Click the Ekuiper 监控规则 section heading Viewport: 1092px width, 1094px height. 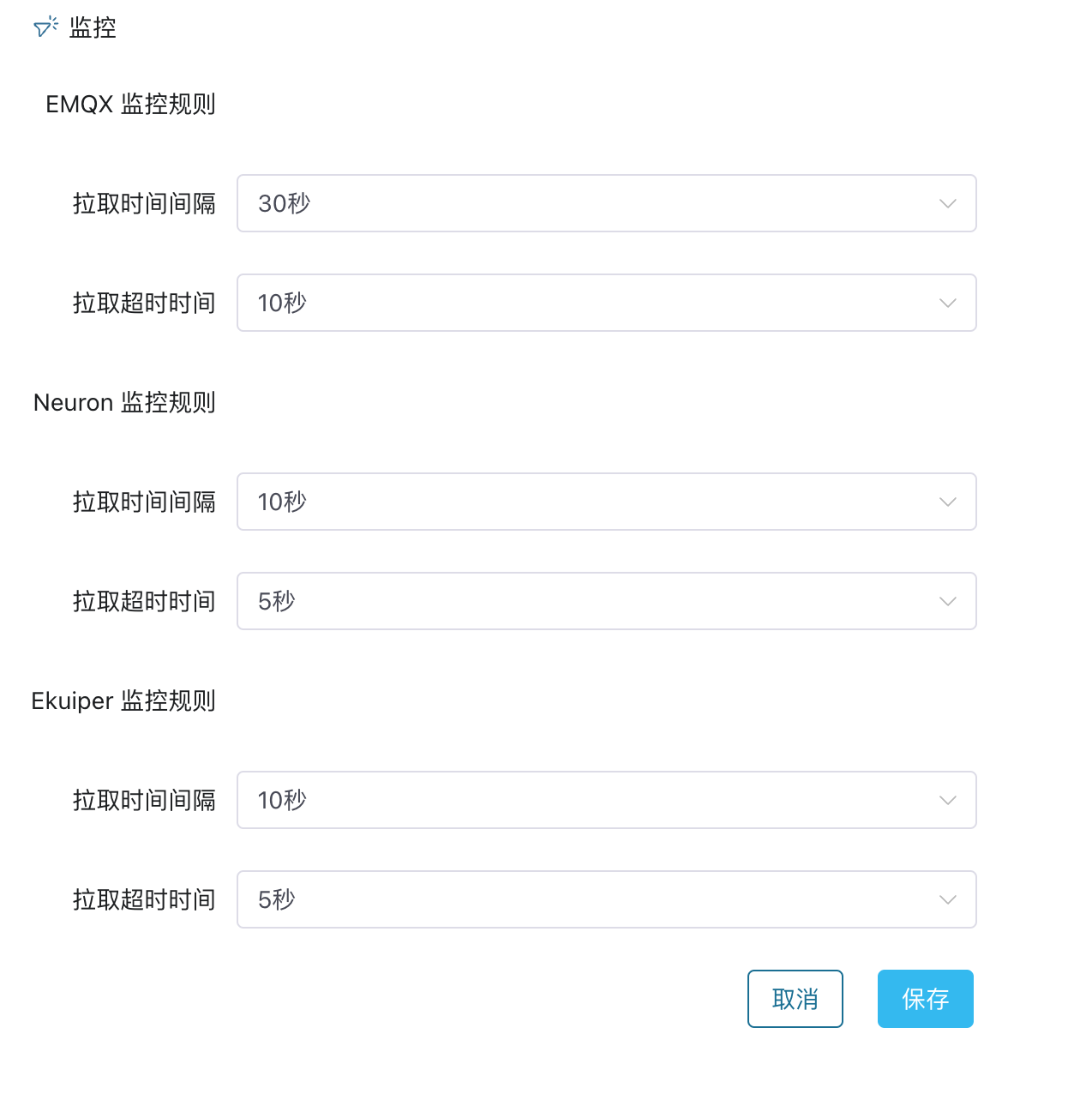point(123,701)
